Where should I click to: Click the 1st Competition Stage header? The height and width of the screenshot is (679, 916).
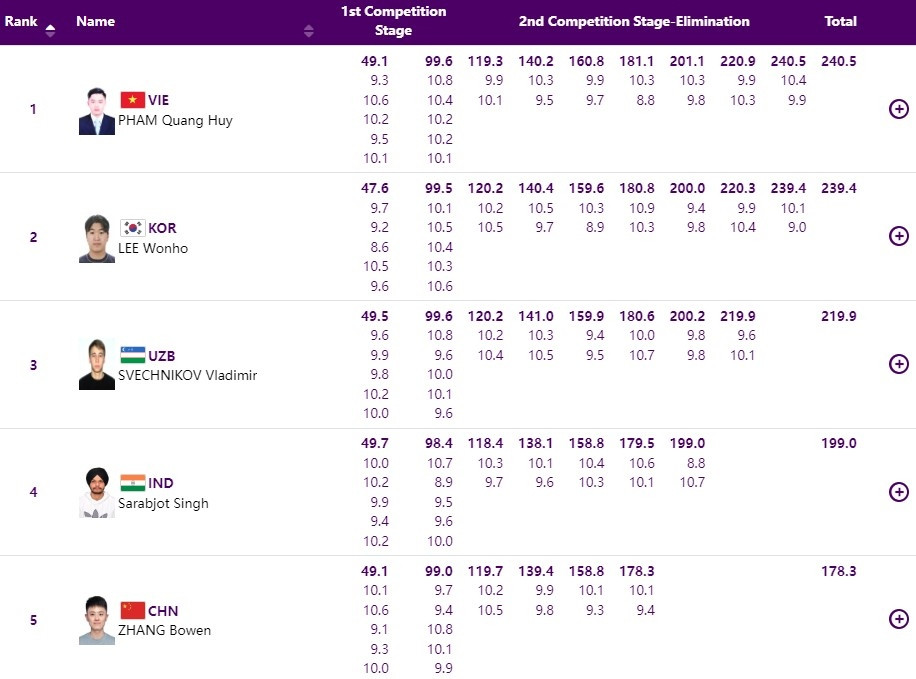coord(393,21)
